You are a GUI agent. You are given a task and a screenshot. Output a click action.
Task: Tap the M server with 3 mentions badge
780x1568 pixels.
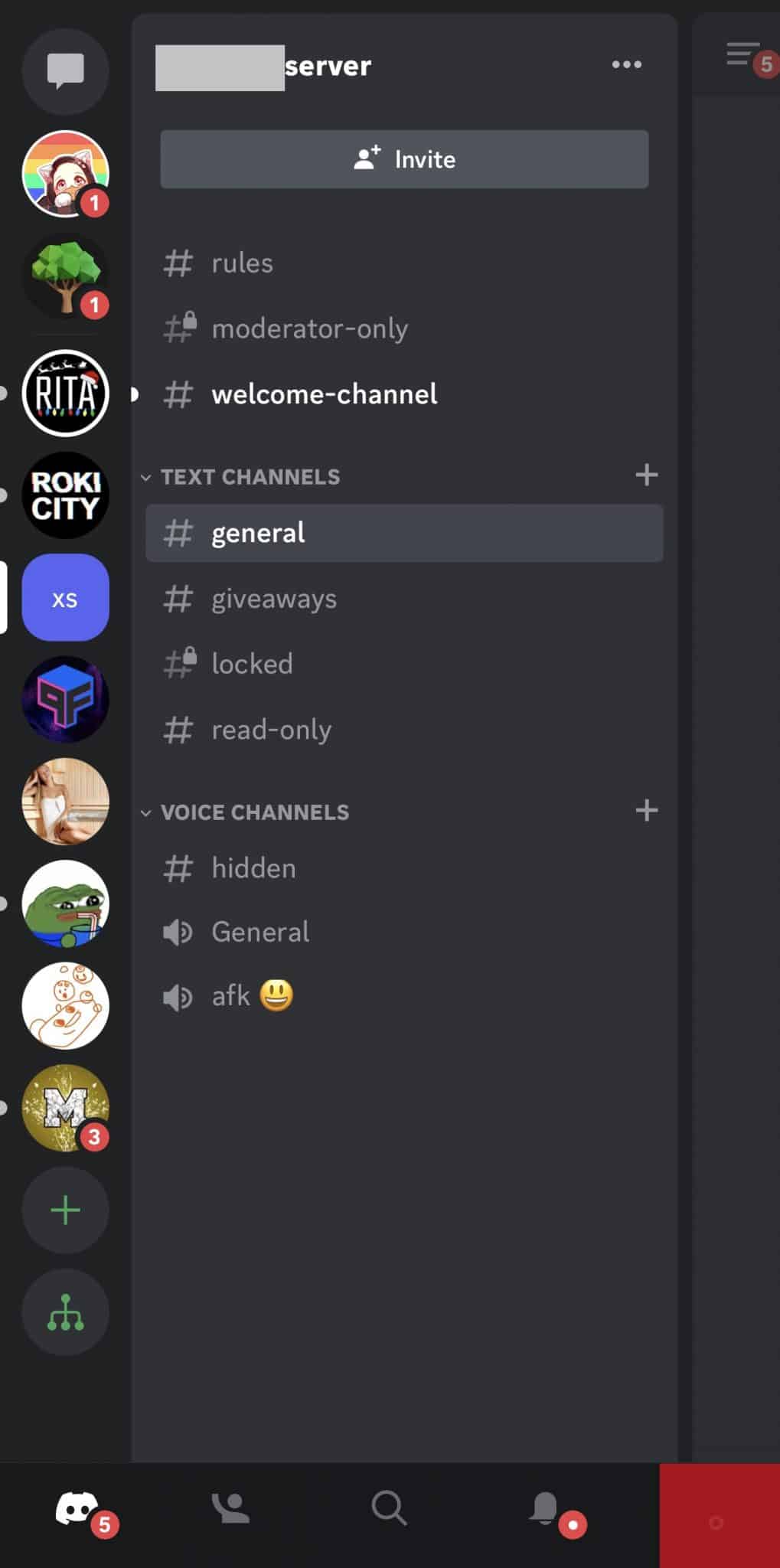65,1108
